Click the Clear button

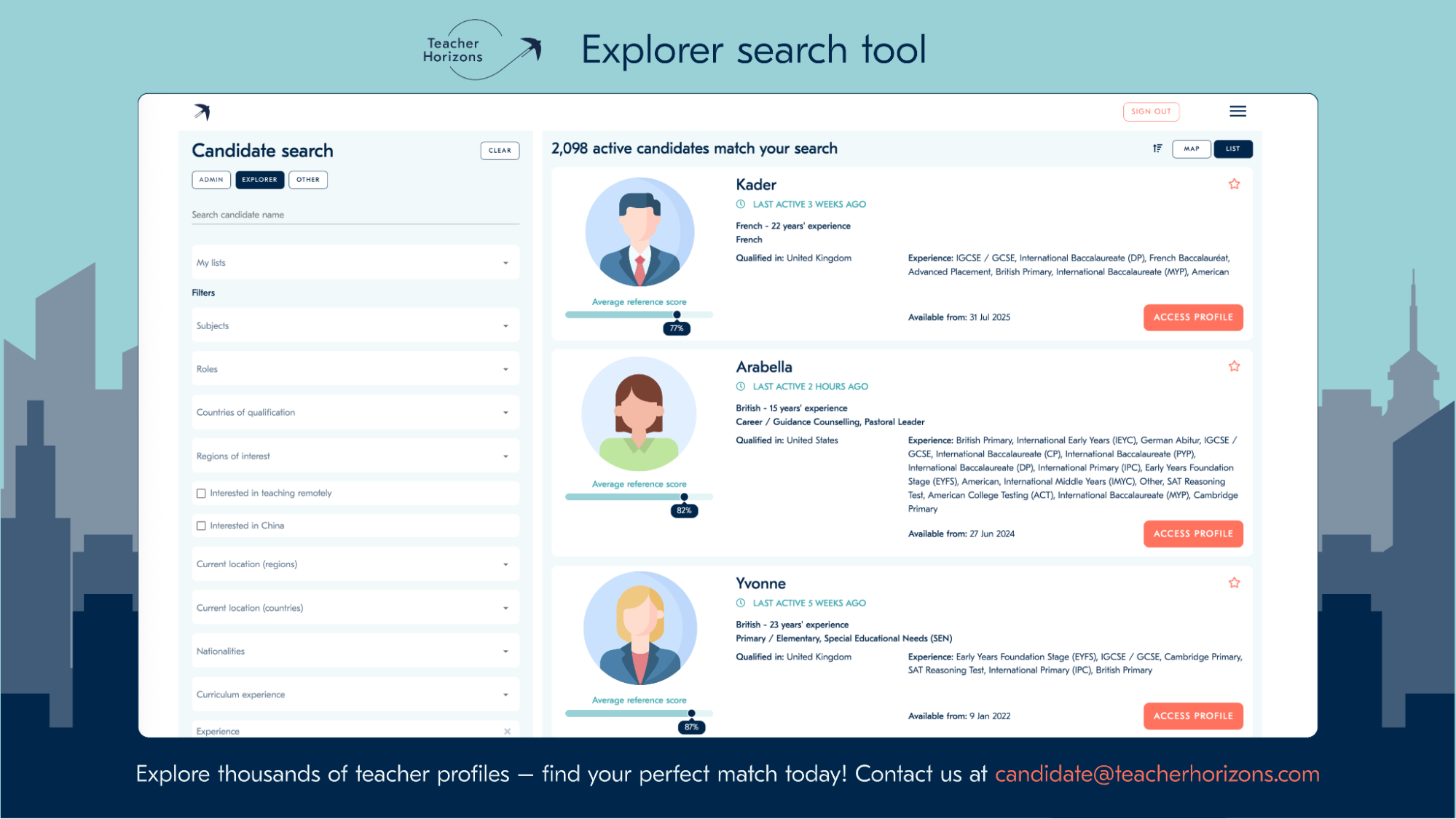(x=500, y=151)
